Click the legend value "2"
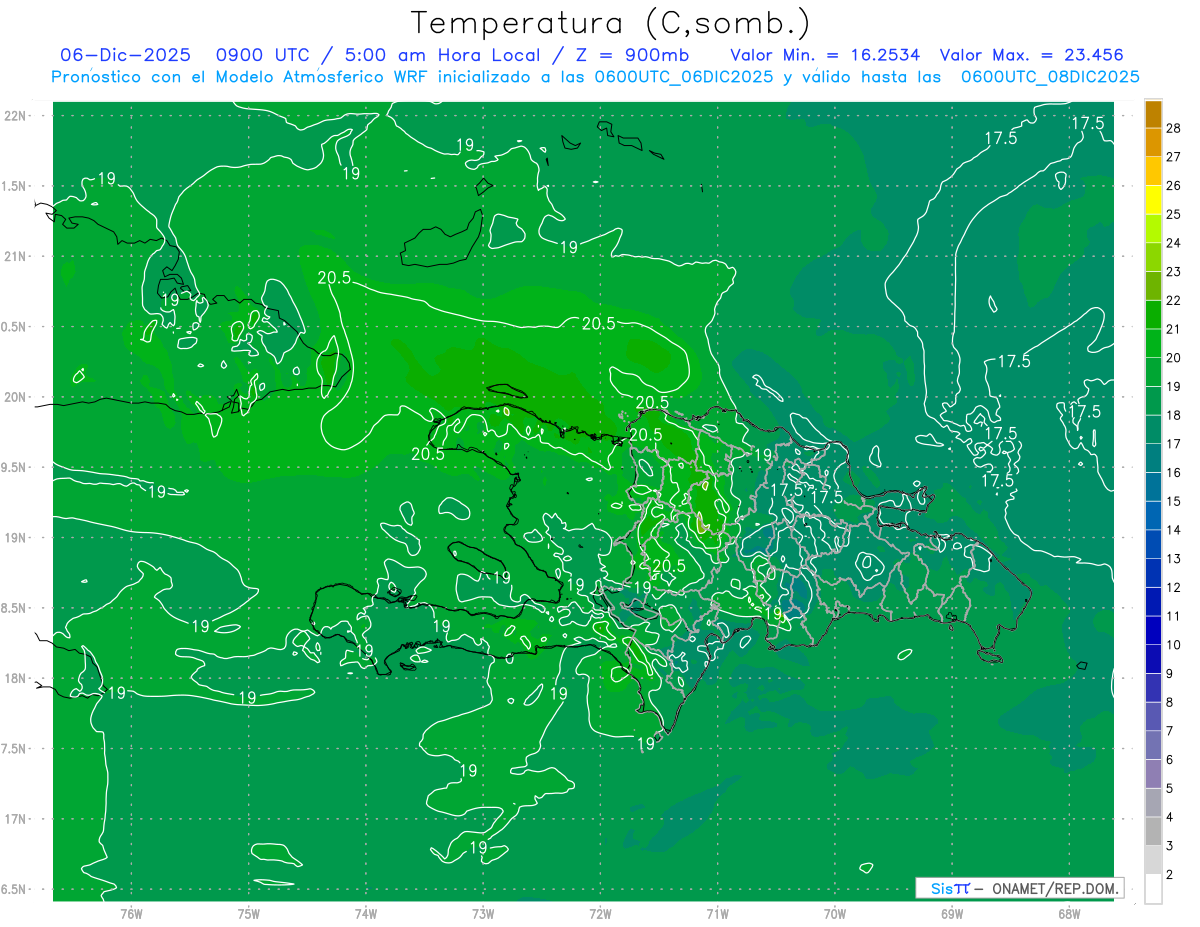The width and height of the screenshot is (1200, 927). point(1170,875)
